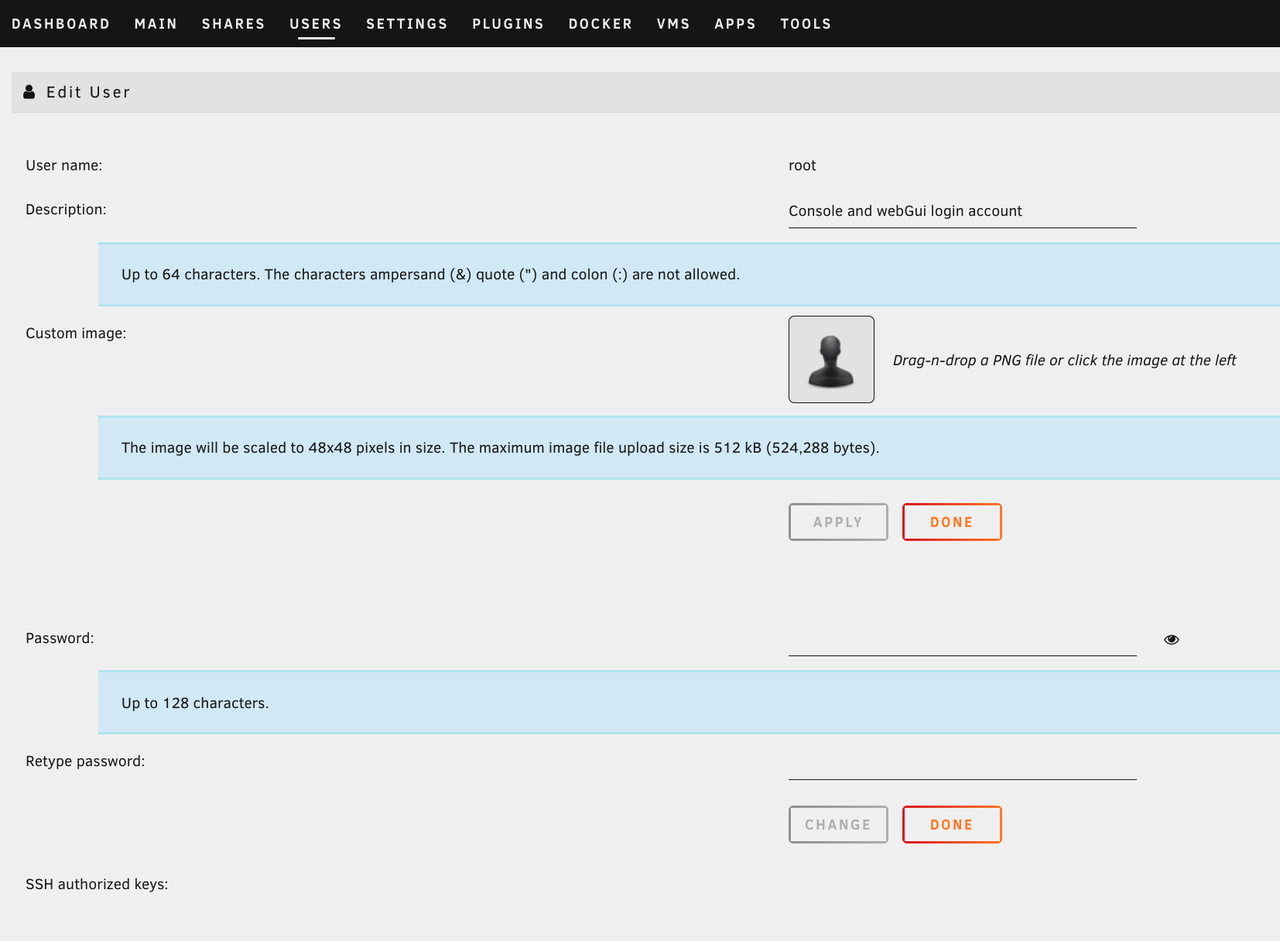Go to the APPS section
The image size is (1280, 941).
click(735, 23)
